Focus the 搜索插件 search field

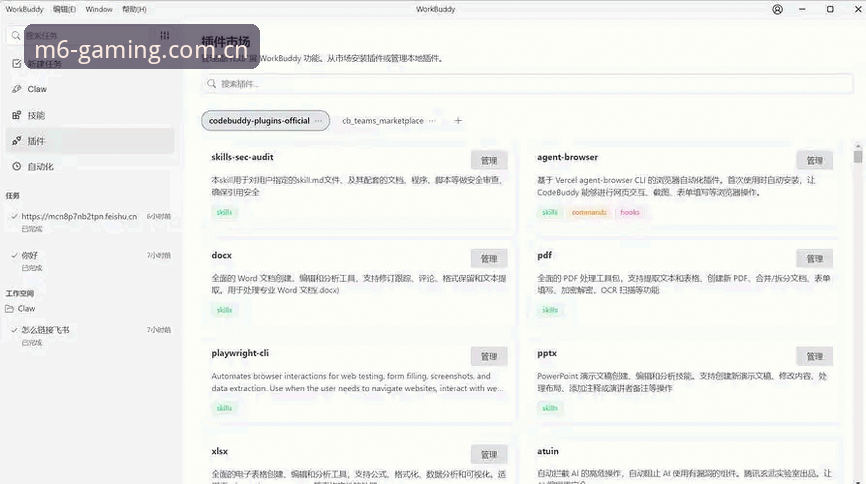click(x=527, y=84)
